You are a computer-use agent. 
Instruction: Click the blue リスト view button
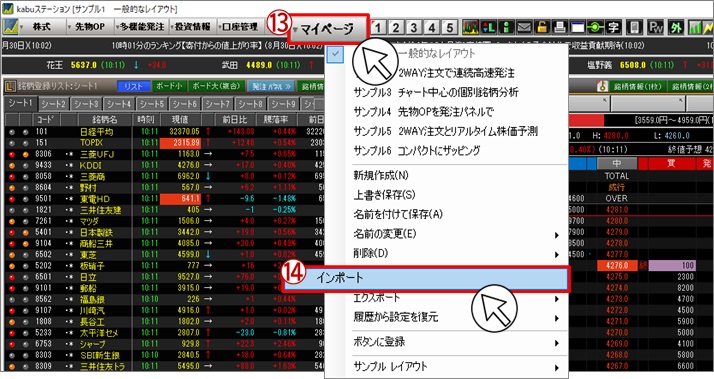133,86
